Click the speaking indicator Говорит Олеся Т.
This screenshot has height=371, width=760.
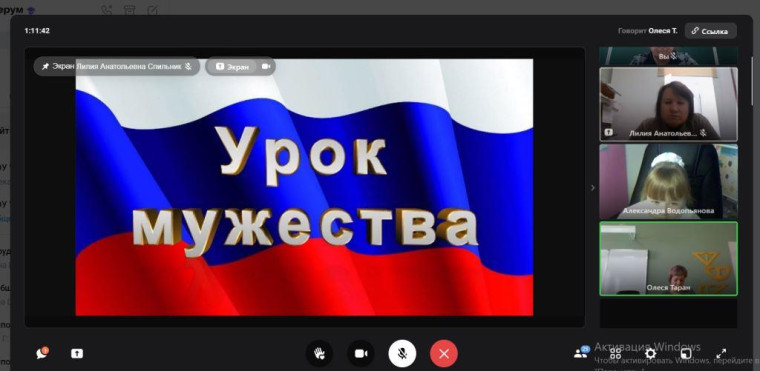pyautogui.click(x=648, y=31)
